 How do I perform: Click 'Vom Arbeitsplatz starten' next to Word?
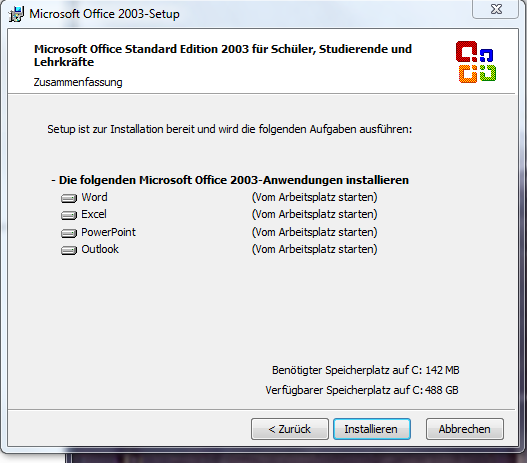pos(315,197)
